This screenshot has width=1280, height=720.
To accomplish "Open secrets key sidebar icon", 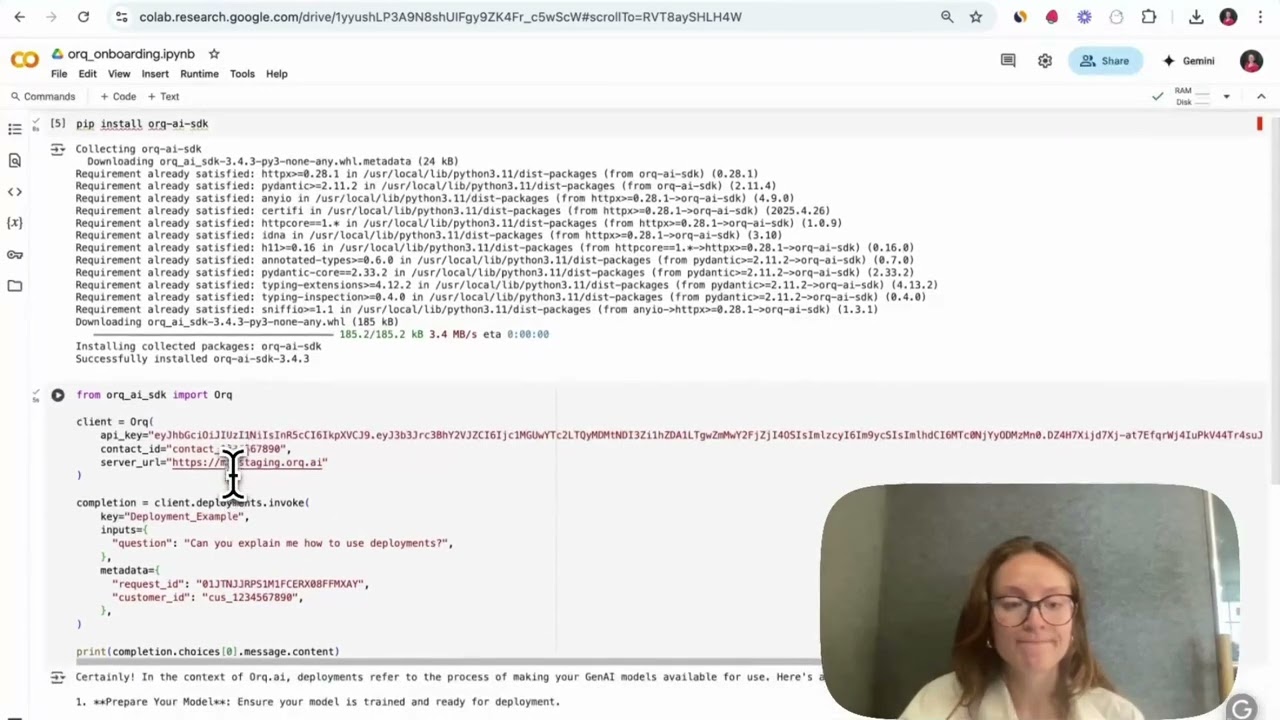I will [15, 254].
